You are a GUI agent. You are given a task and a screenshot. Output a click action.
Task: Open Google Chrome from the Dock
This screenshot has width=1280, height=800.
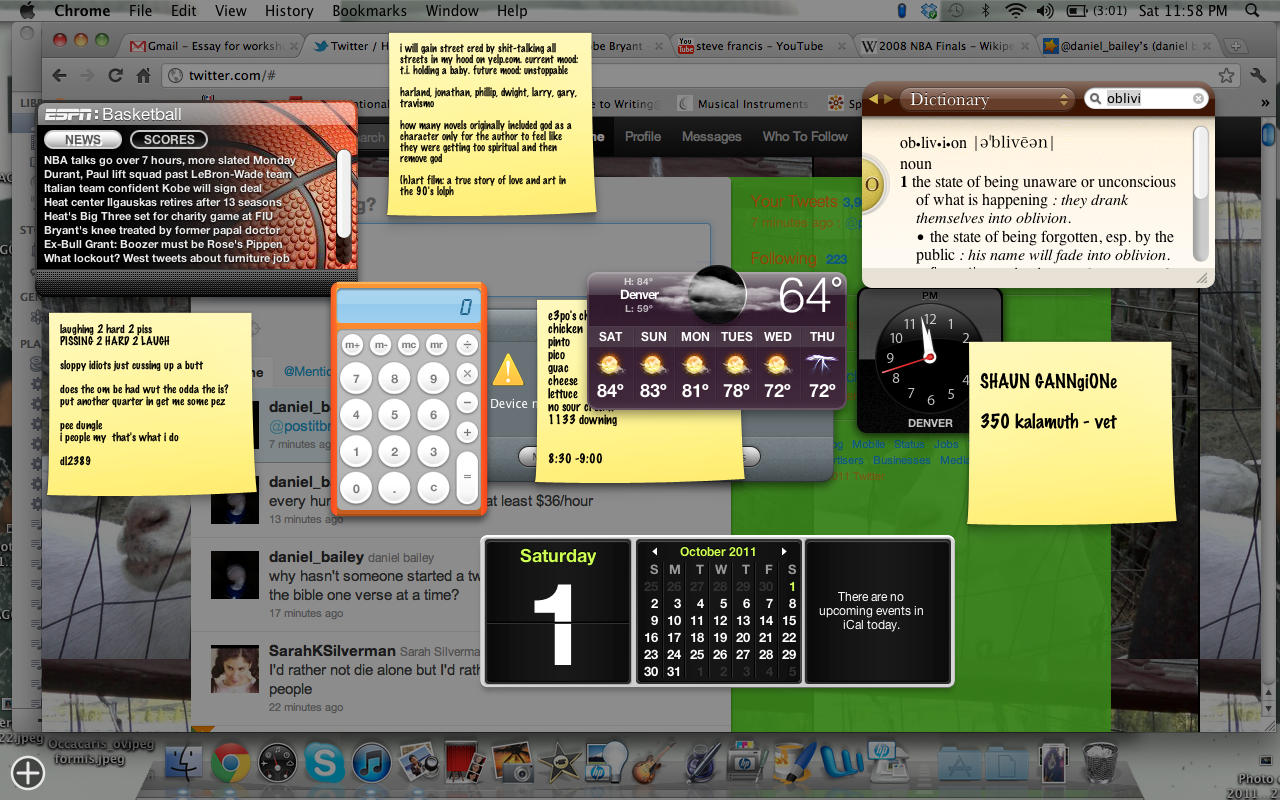pyautogui.click(x=230, y=764)
